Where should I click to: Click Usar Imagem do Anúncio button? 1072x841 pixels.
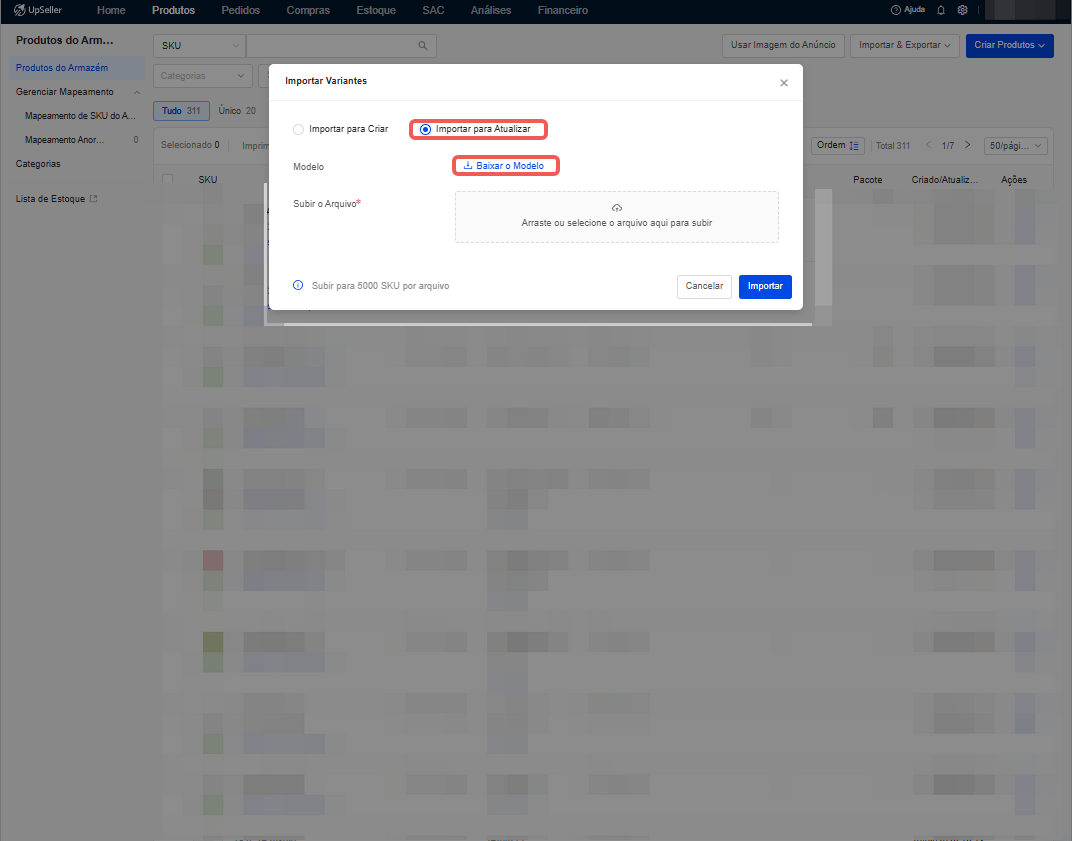click(783, 45)
